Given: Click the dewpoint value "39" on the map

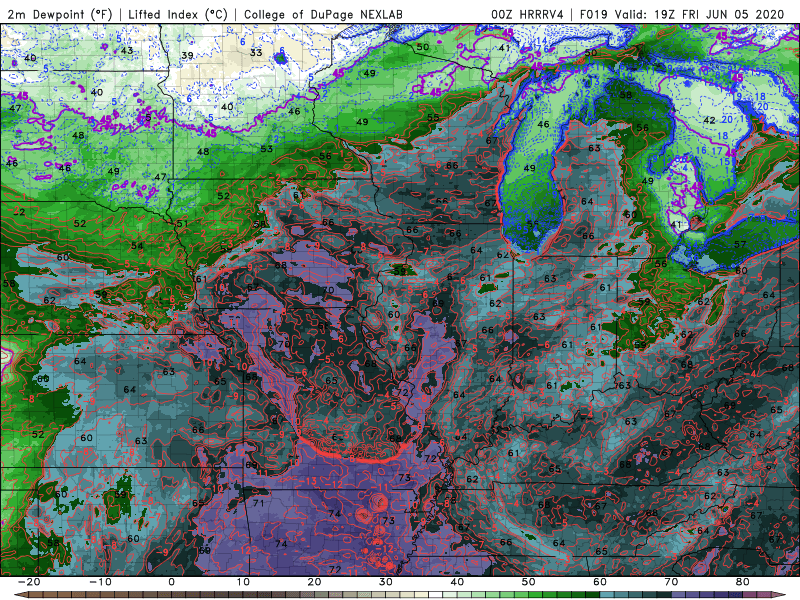Looking at the screenshot, I should [x=187, y=56].
